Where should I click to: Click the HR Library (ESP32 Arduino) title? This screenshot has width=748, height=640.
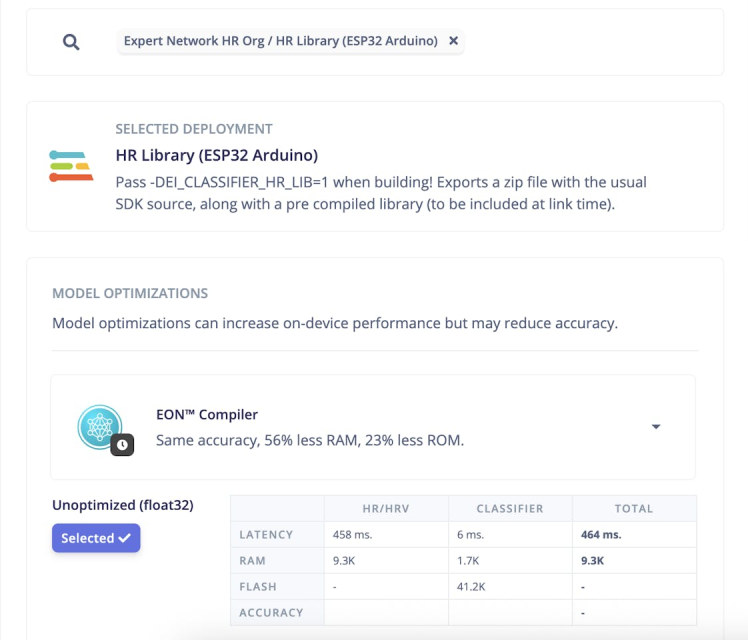[x=217, y=155]
